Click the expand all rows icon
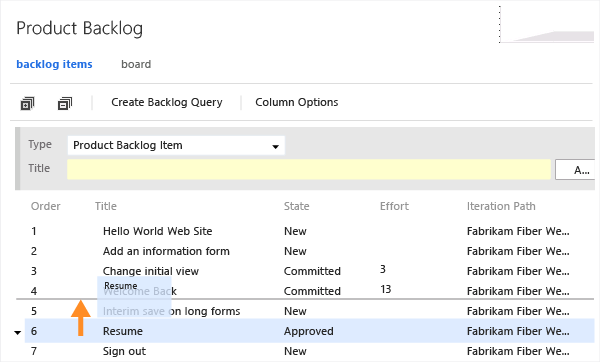 (x=27, y=103)
